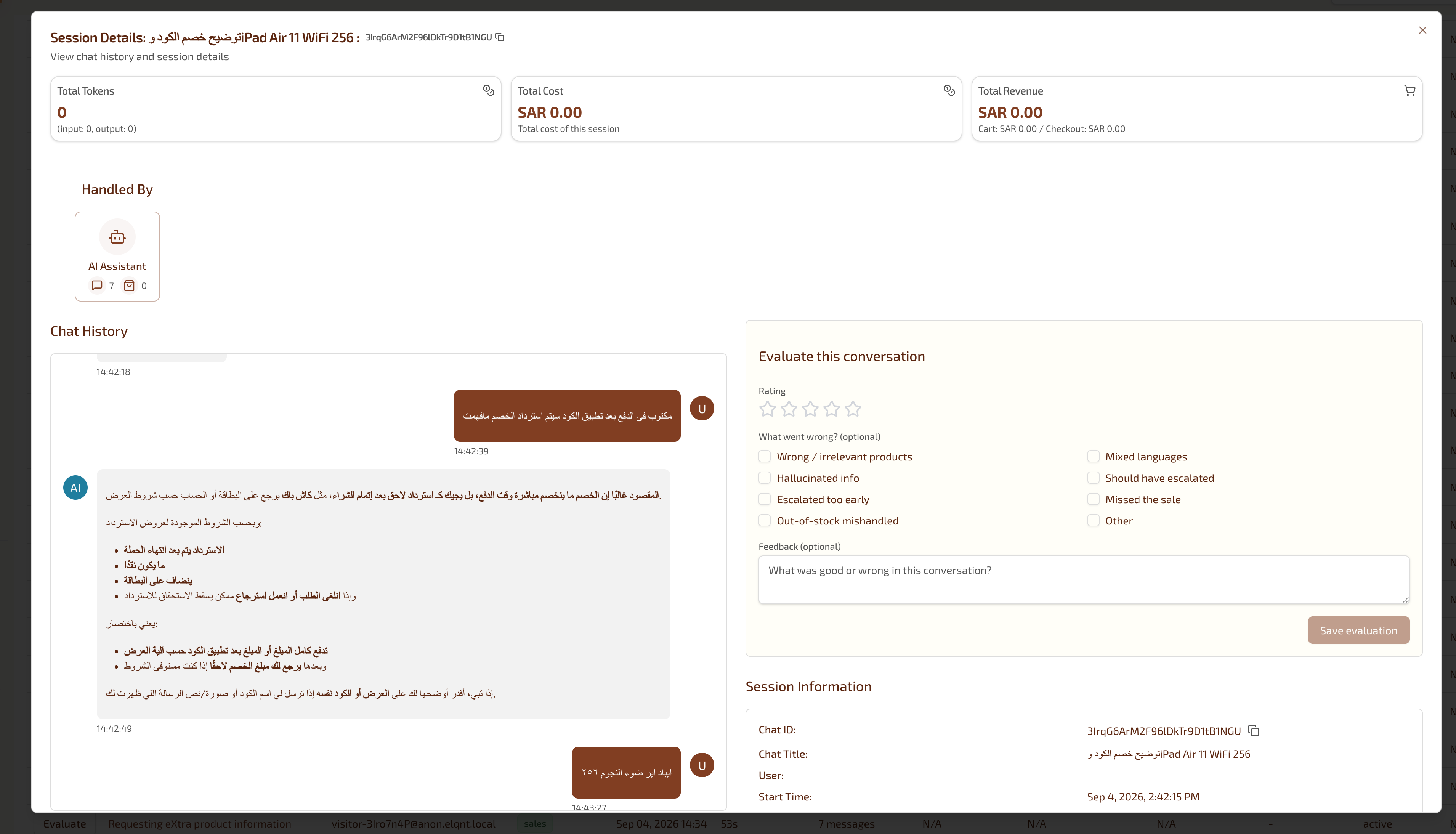1456x834 pixels.
Task: Click the 14:42:49 timestamp under AI reply
Action: pyautogui.click(x=115, y=728)
